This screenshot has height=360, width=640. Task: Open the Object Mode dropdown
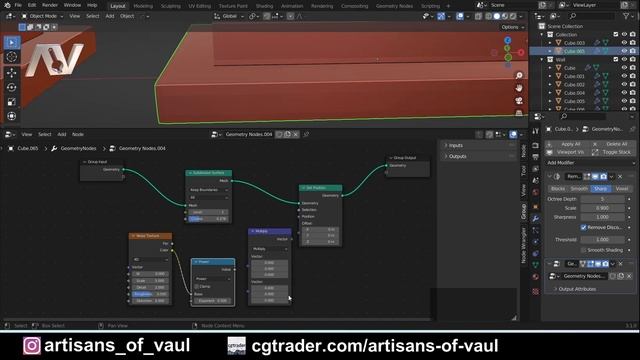pyautogui.click(x=42, y=16)
